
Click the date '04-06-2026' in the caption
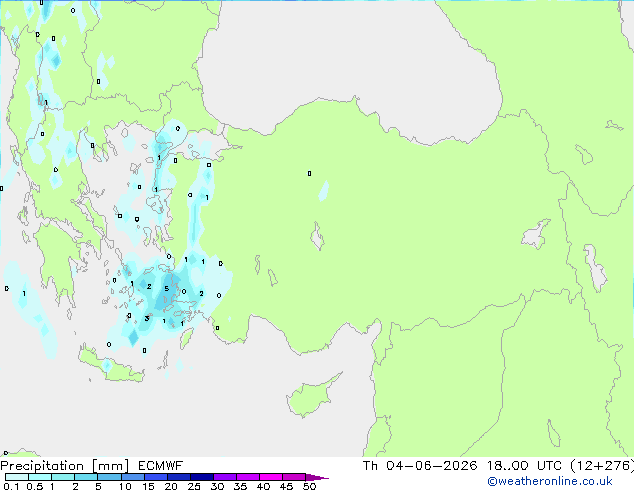click(431, 466)
